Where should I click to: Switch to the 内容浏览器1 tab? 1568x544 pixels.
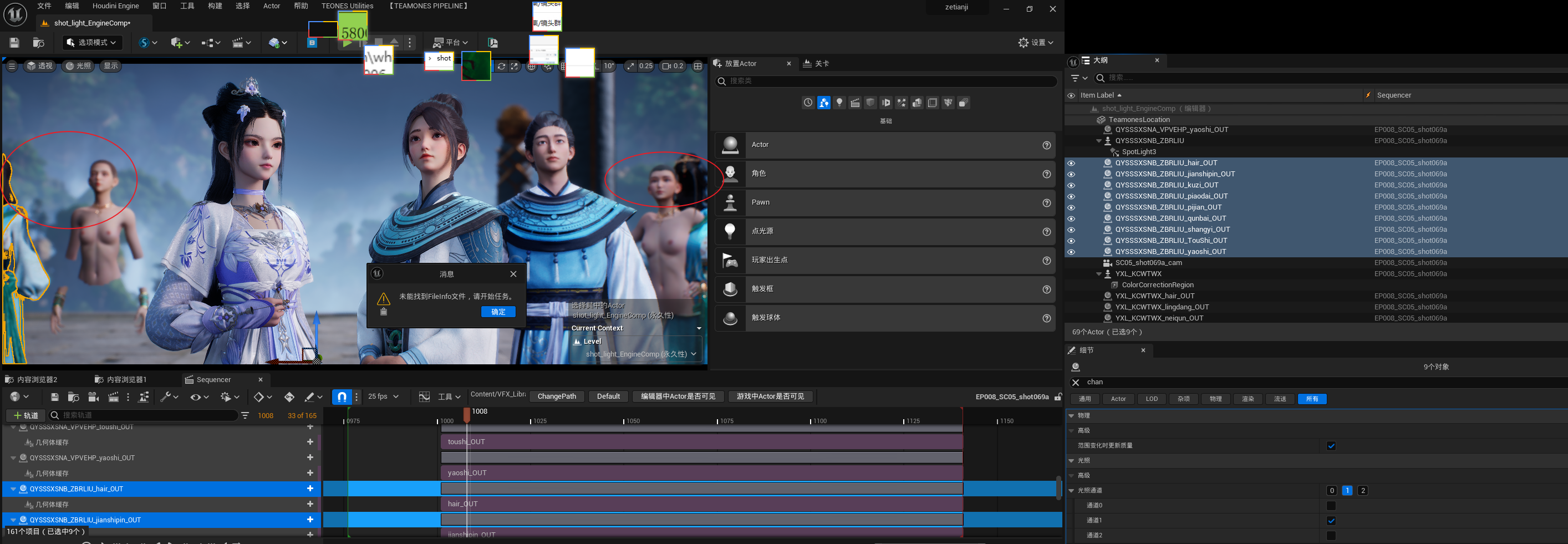(x=126, y=380)
